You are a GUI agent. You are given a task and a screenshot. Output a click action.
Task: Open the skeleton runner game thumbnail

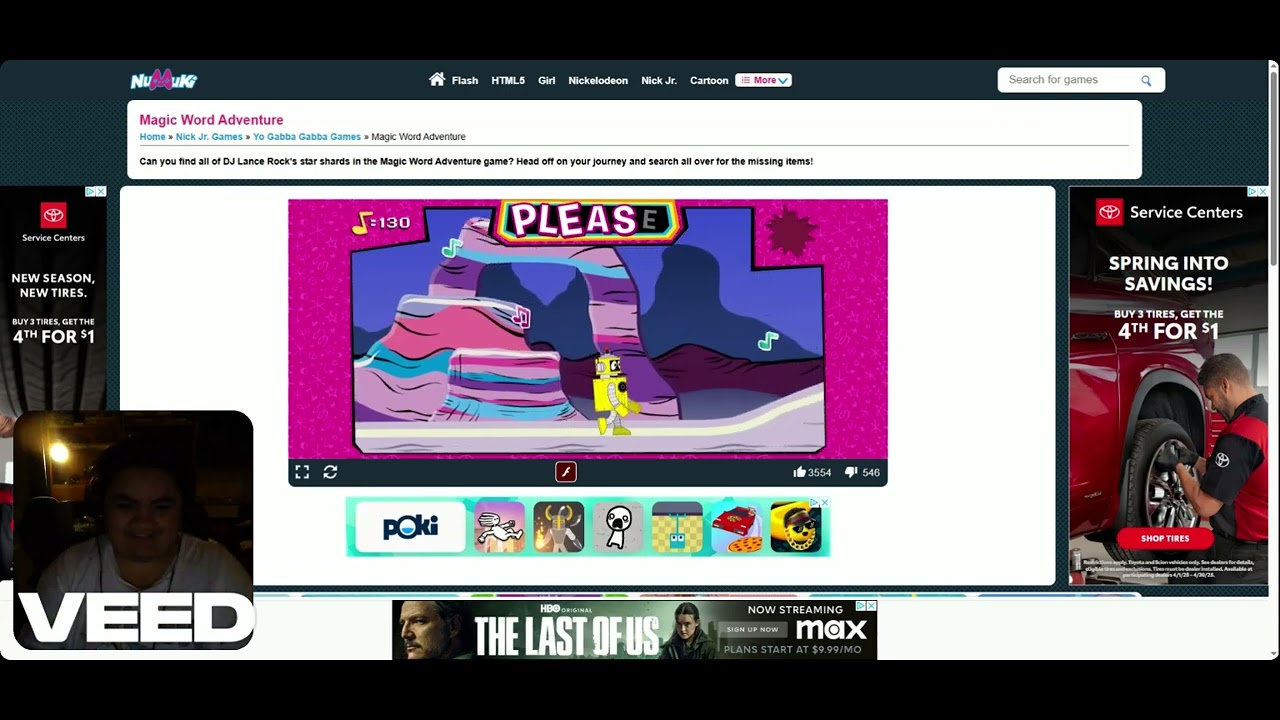click(499, 527)
